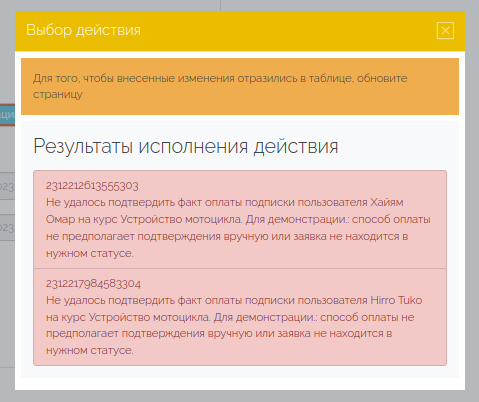Click the word страницу in the warning
The image size is (479, 402).
(x=58, y=94)
